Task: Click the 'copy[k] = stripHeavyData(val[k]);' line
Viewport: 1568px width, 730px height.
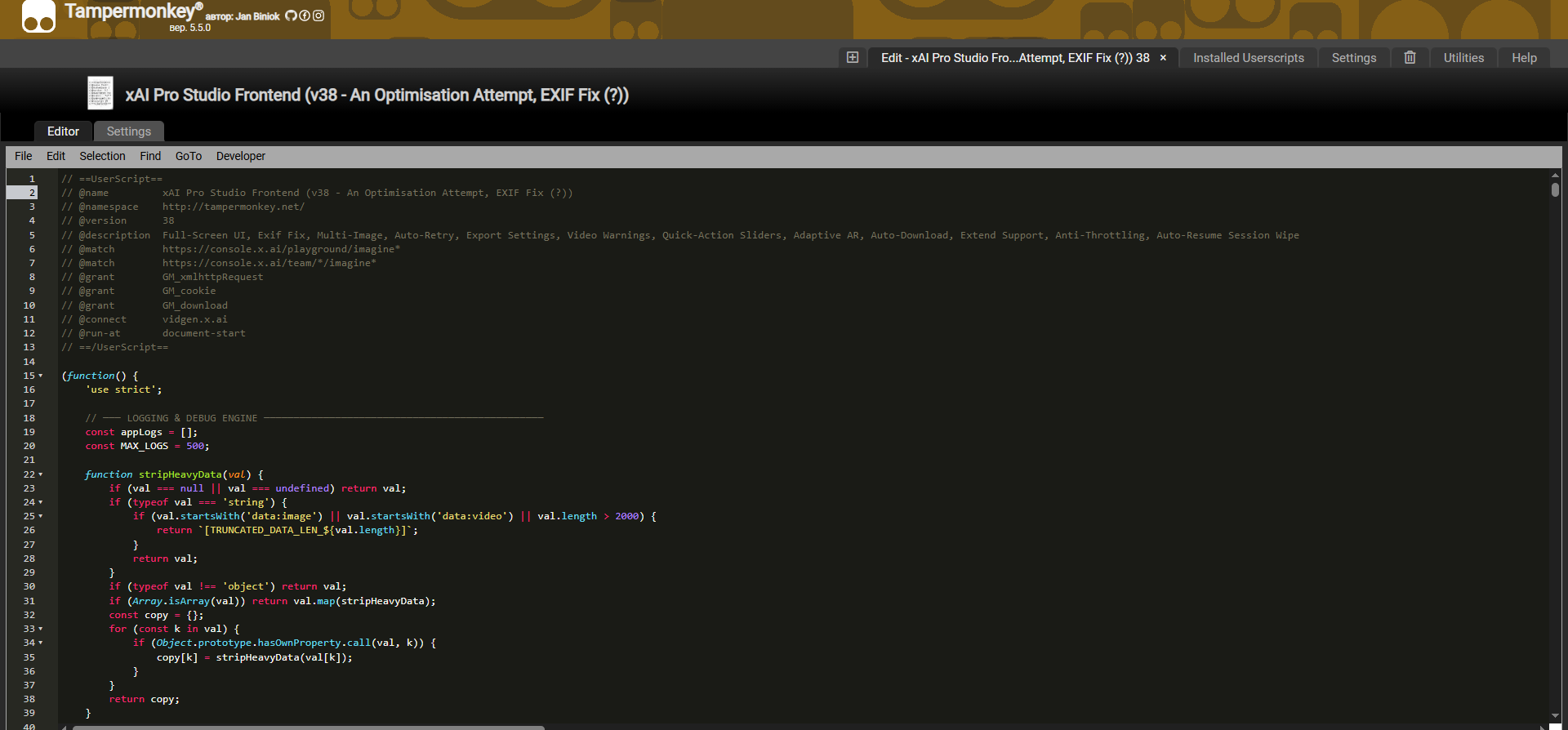Action: pyautogui.click(x=255, y=657)
